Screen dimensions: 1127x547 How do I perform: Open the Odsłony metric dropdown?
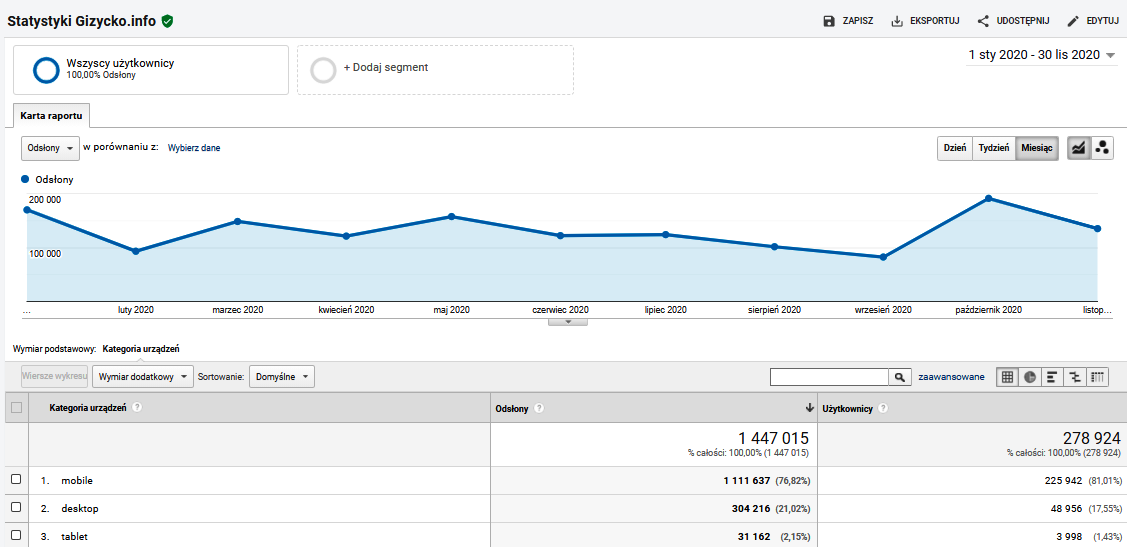click(x=50, y=148)
